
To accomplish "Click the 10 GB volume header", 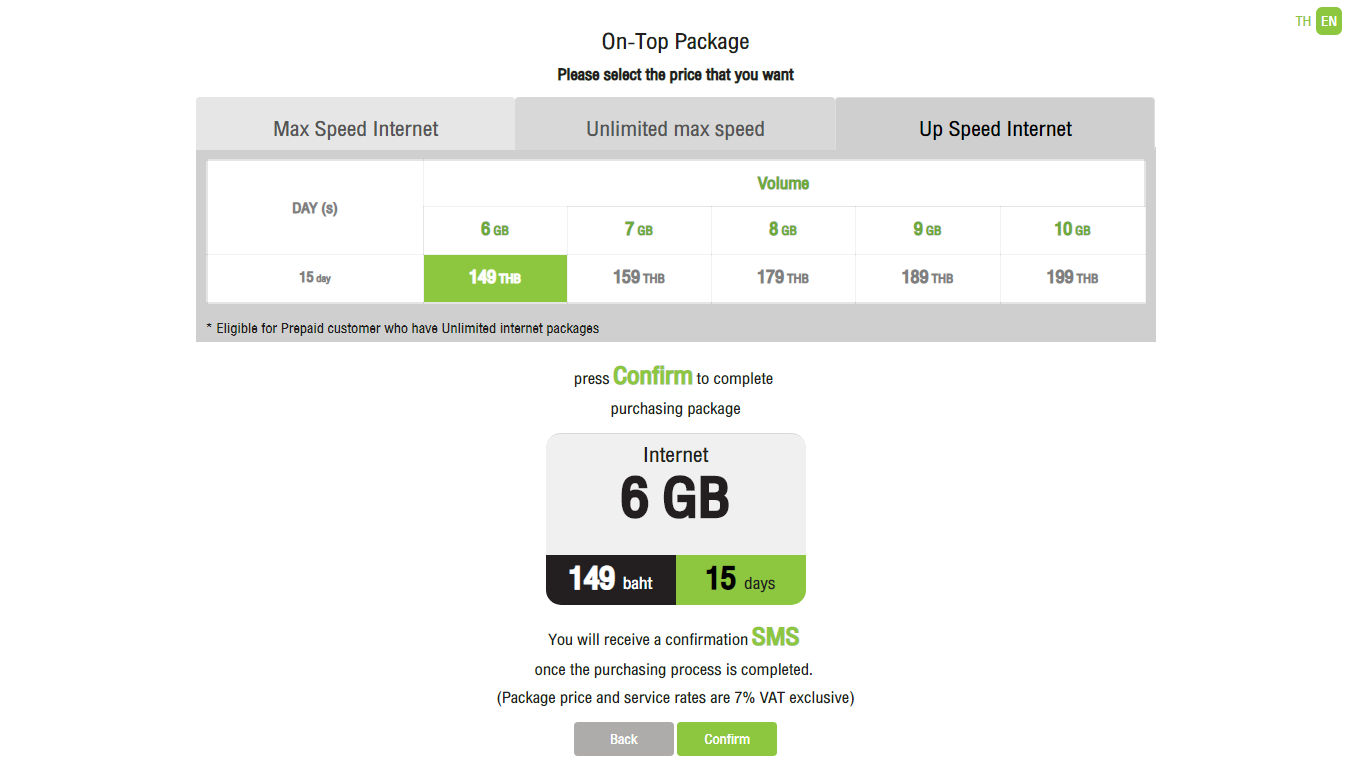I will (1073, 230).
